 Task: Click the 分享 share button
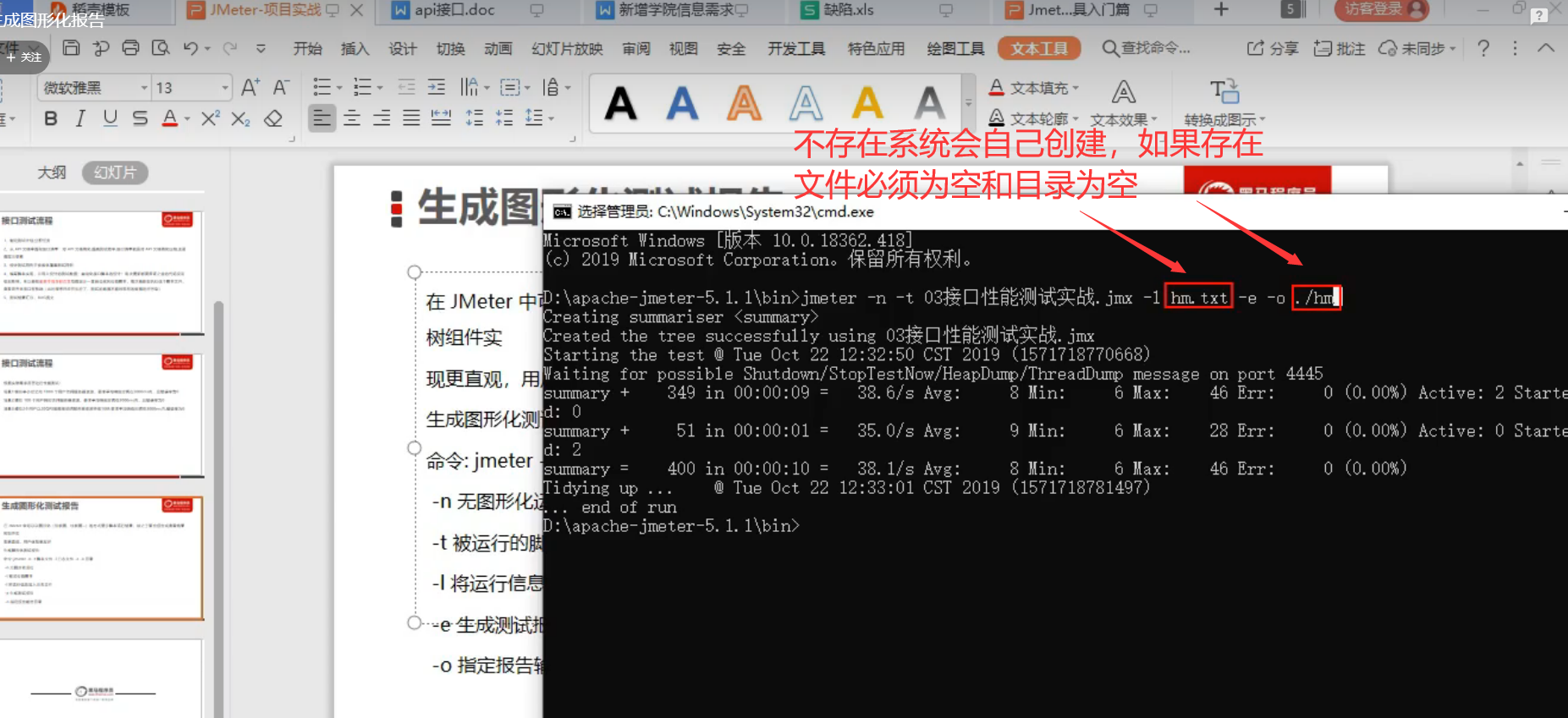click(x=1273, y=48)
